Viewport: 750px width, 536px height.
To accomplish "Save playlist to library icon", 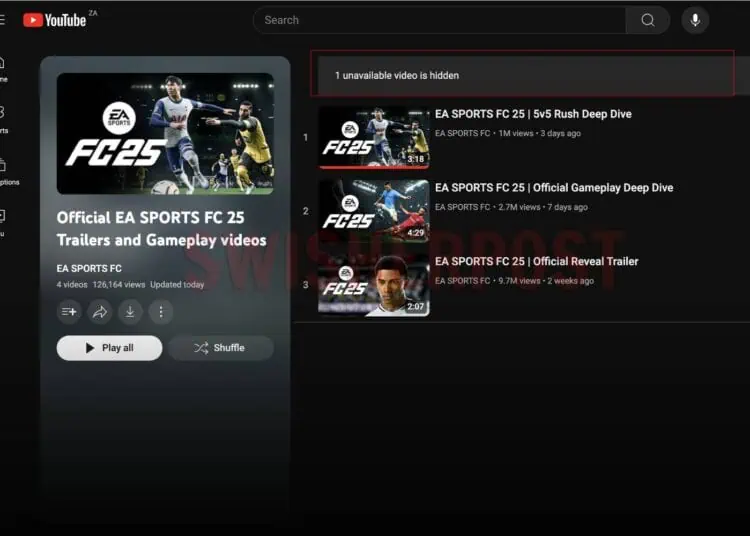I will click(x=70, y=312).
